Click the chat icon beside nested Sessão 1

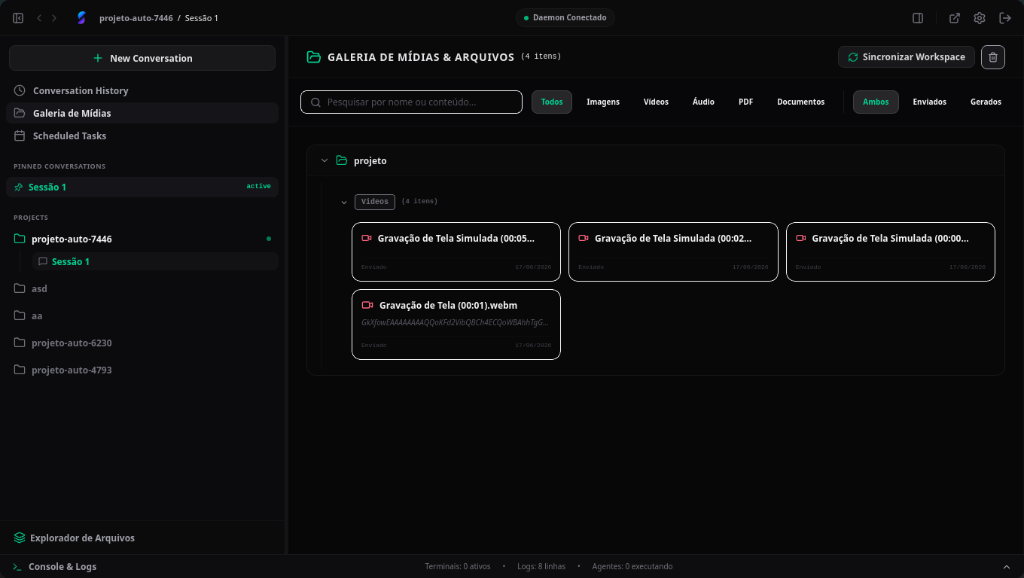click(x=42, y=261)
